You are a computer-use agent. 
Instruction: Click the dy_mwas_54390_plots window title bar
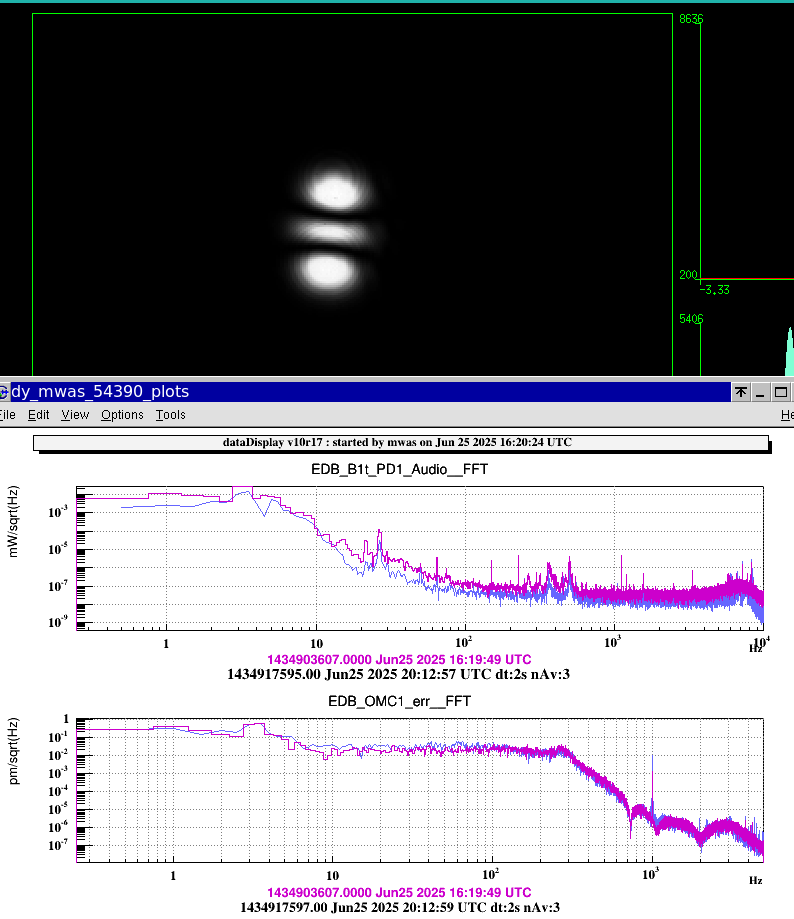coord(369,392)
